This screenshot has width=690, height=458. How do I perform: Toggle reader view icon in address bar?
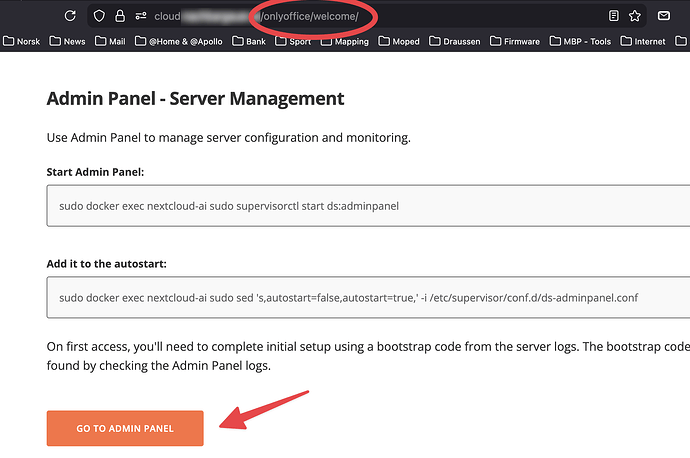(x=613, y=16)
